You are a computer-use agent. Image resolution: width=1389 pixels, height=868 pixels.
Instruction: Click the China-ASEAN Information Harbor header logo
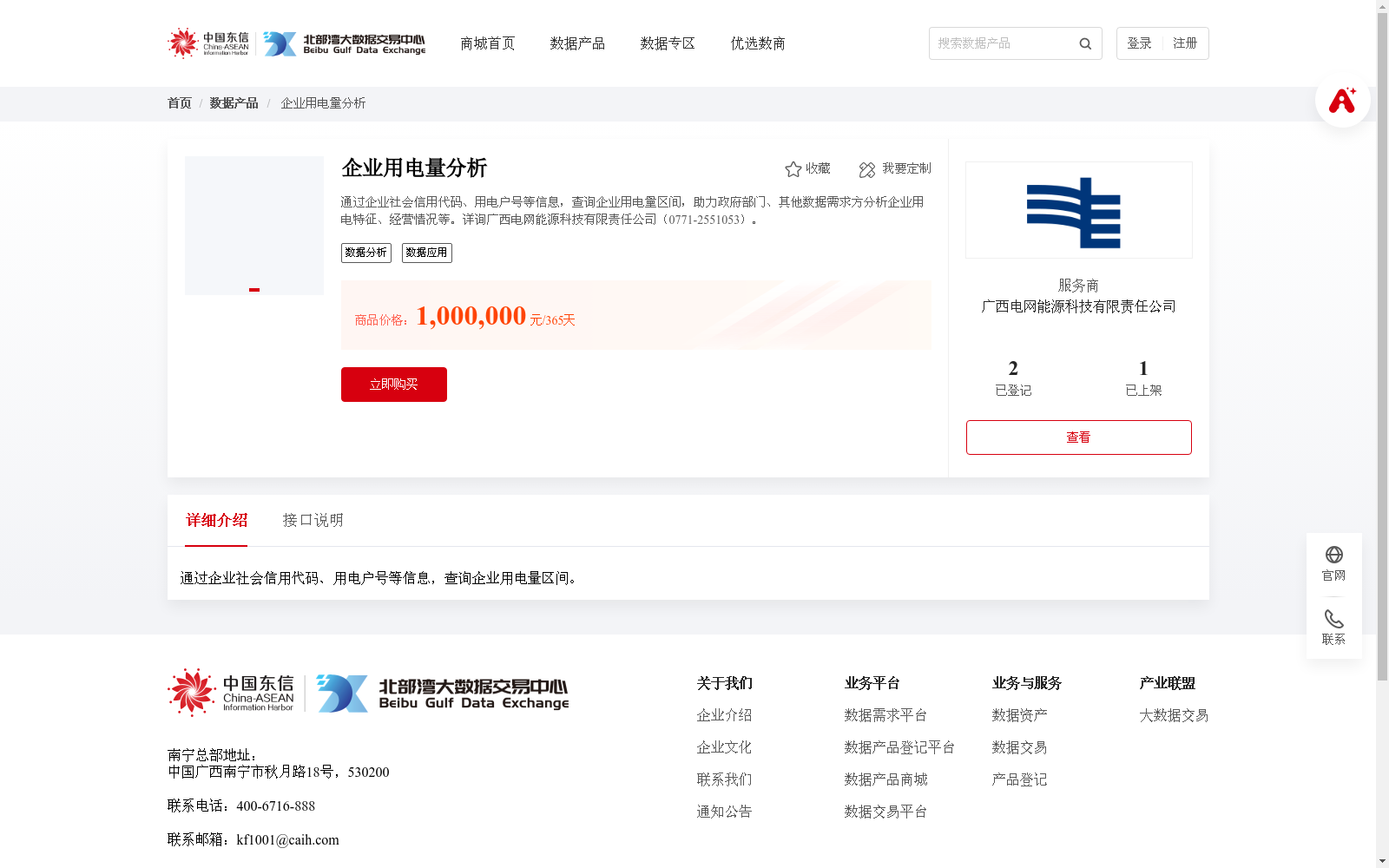coord(208,43)
